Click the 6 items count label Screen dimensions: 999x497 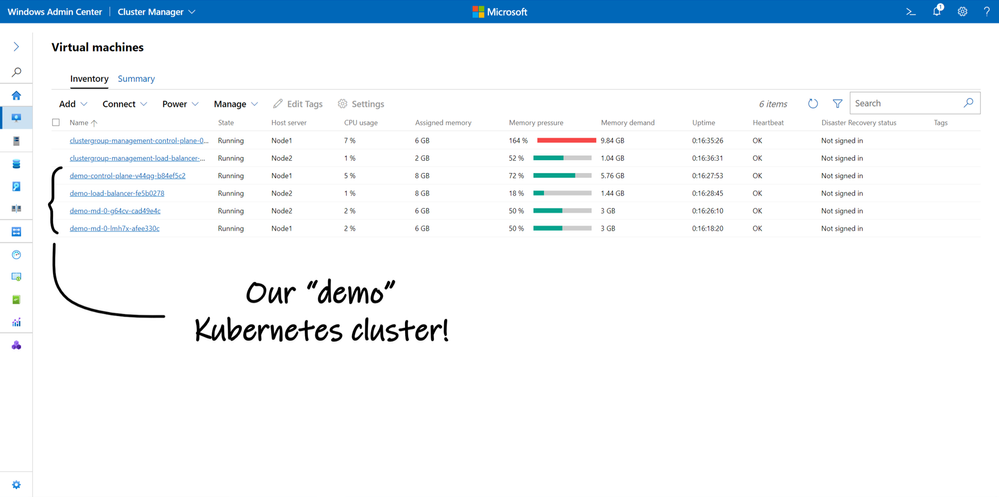click(773, 104)
